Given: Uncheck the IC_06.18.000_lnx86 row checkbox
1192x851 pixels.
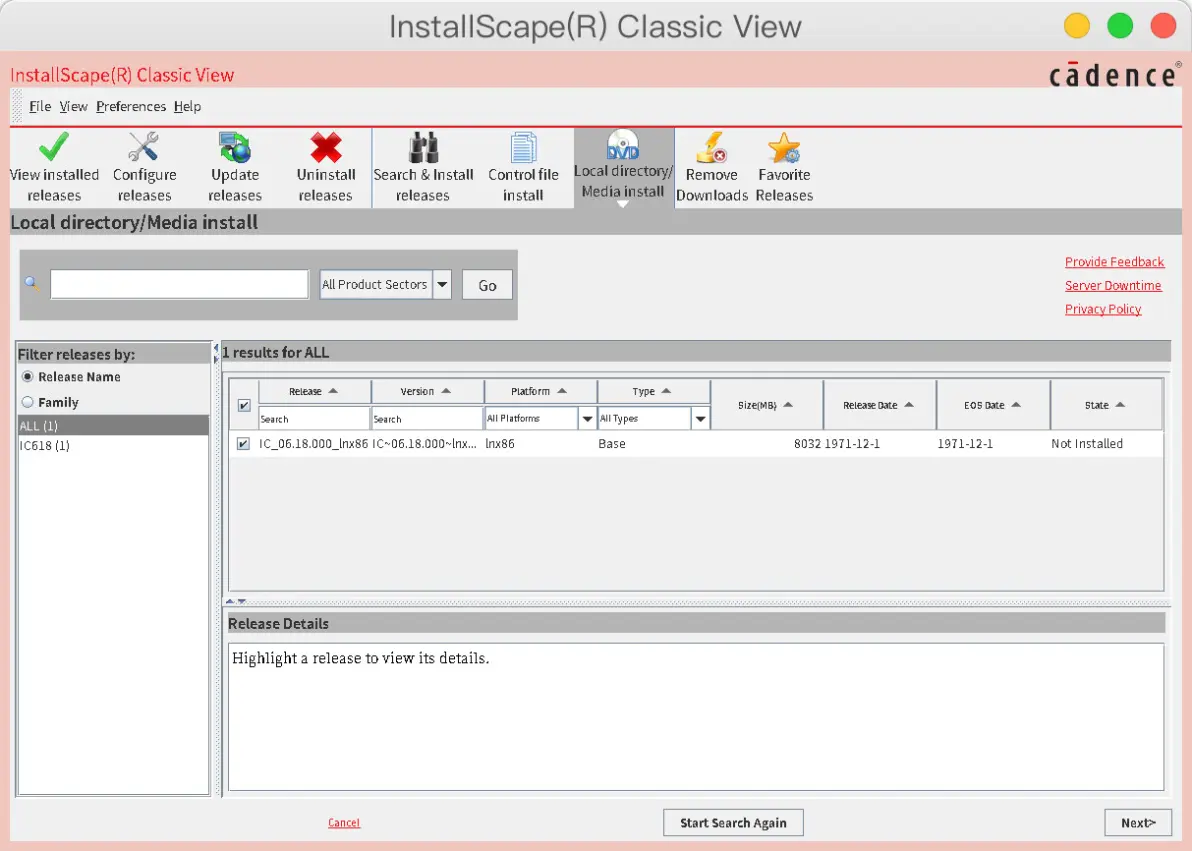Looking at the screenshot, I should tap(243, 443).
